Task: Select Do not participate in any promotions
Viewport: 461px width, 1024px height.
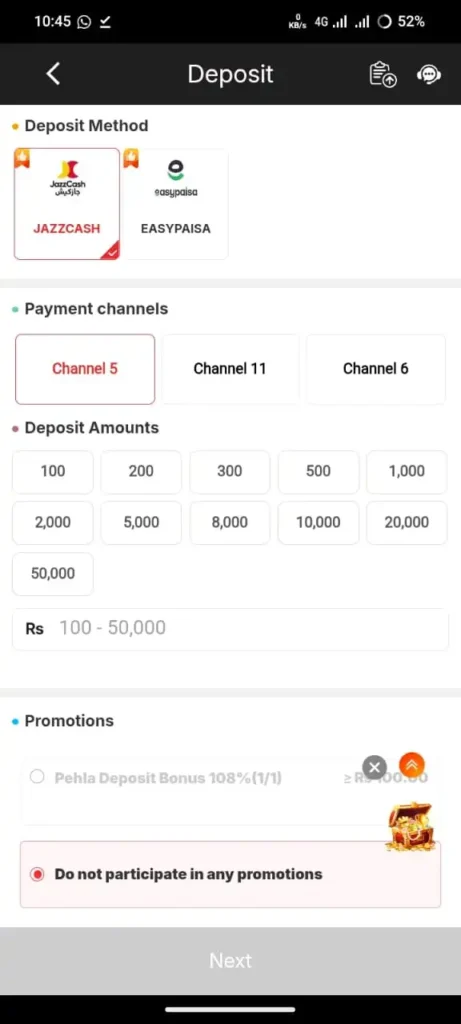Action: pyautogui.click(x=230, y=874)
